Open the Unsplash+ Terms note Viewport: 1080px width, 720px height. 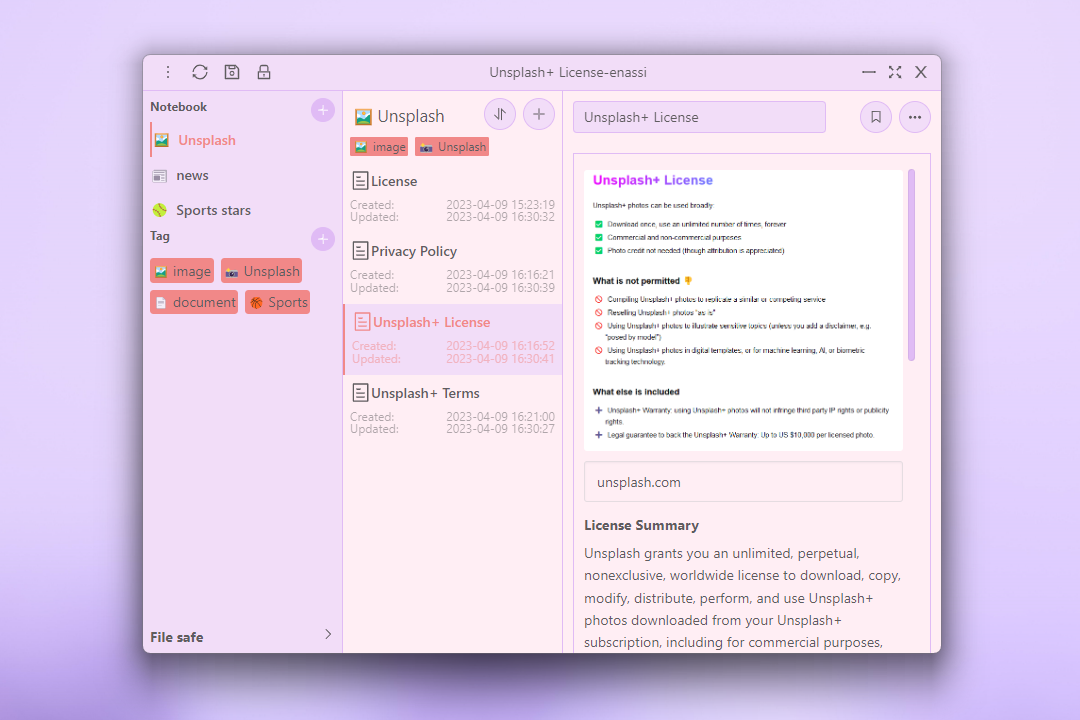453,410
